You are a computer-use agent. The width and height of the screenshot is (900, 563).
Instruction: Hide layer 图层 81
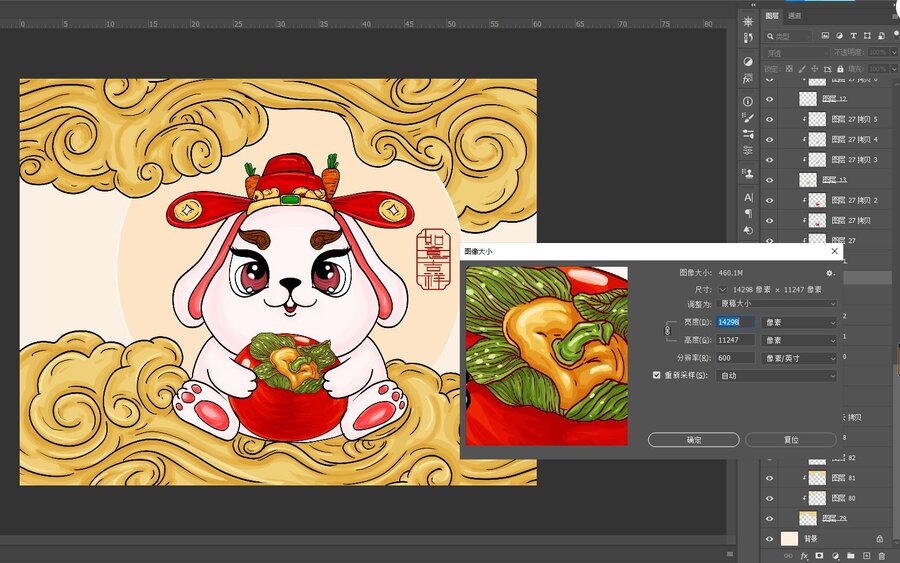point(769,478)
